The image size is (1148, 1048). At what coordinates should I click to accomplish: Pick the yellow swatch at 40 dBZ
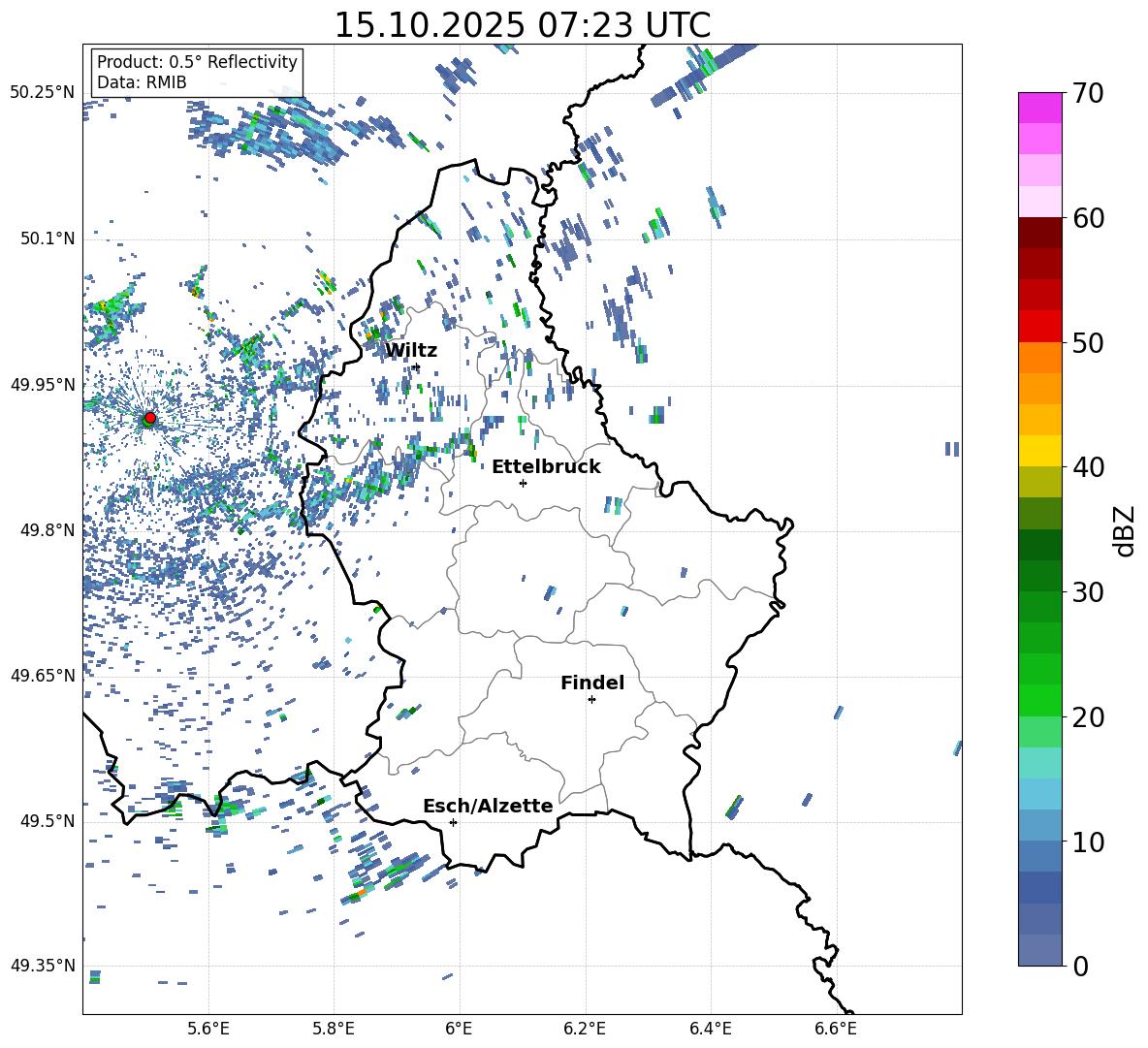point(1040,451)
